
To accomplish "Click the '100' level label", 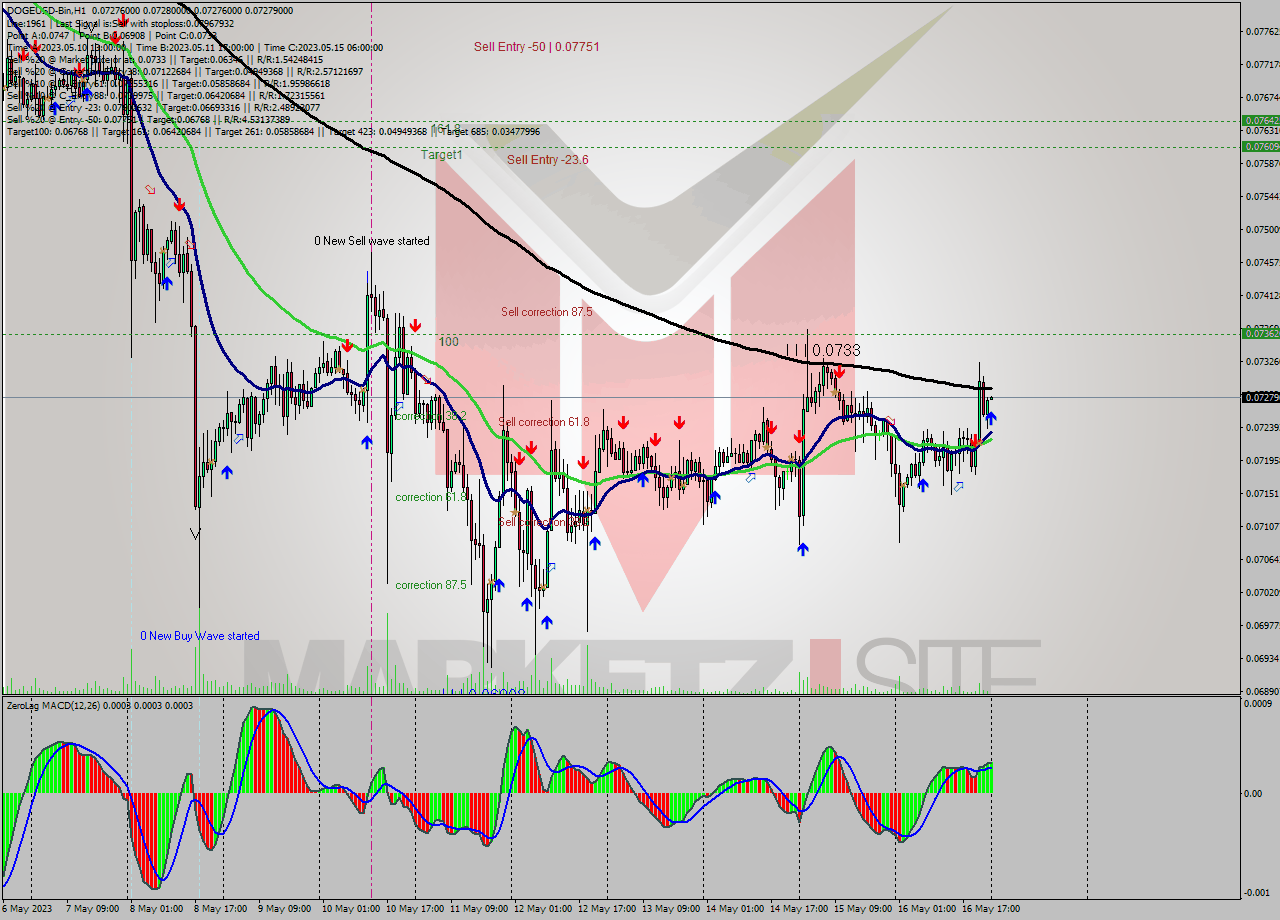I will 448,342.
